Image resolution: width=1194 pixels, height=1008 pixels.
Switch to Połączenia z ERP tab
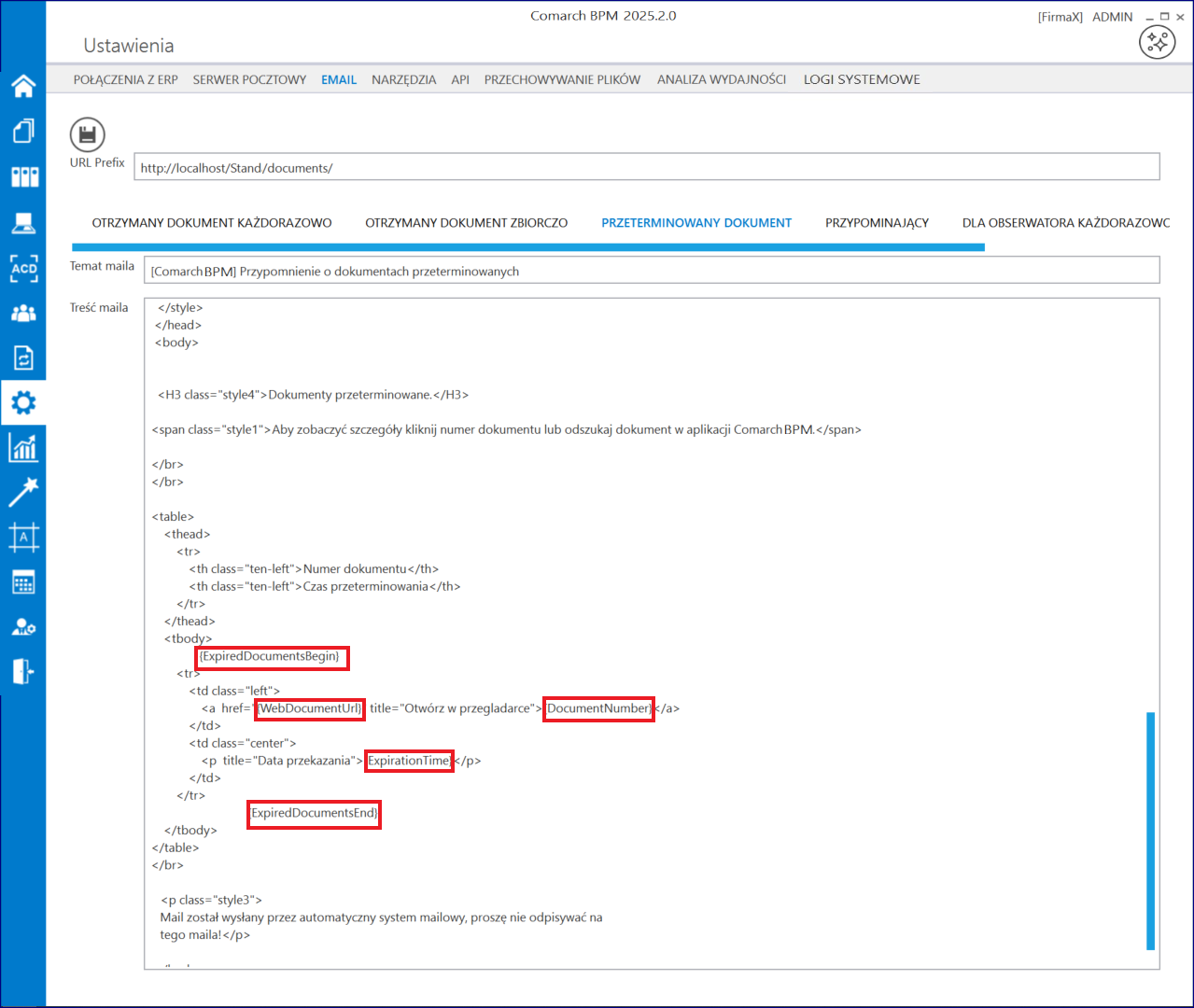(x=126, y=79)
